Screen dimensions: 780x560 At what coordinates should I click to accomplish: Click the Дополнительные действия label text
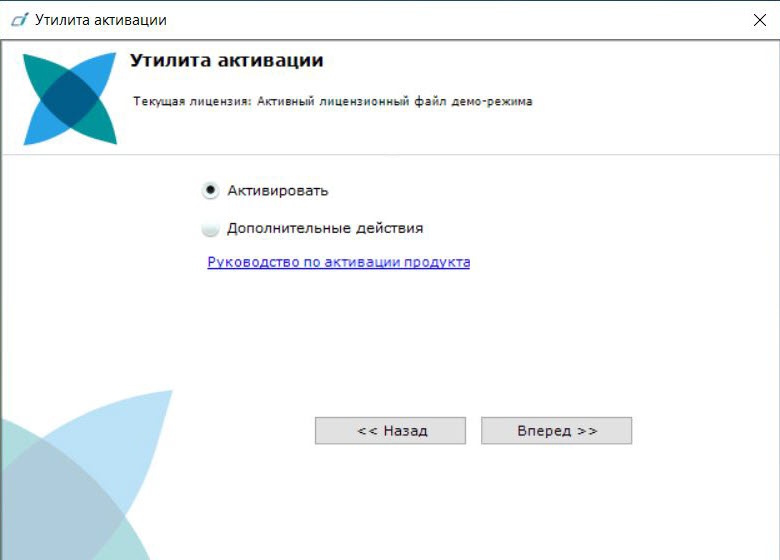(x=324, y=228)
